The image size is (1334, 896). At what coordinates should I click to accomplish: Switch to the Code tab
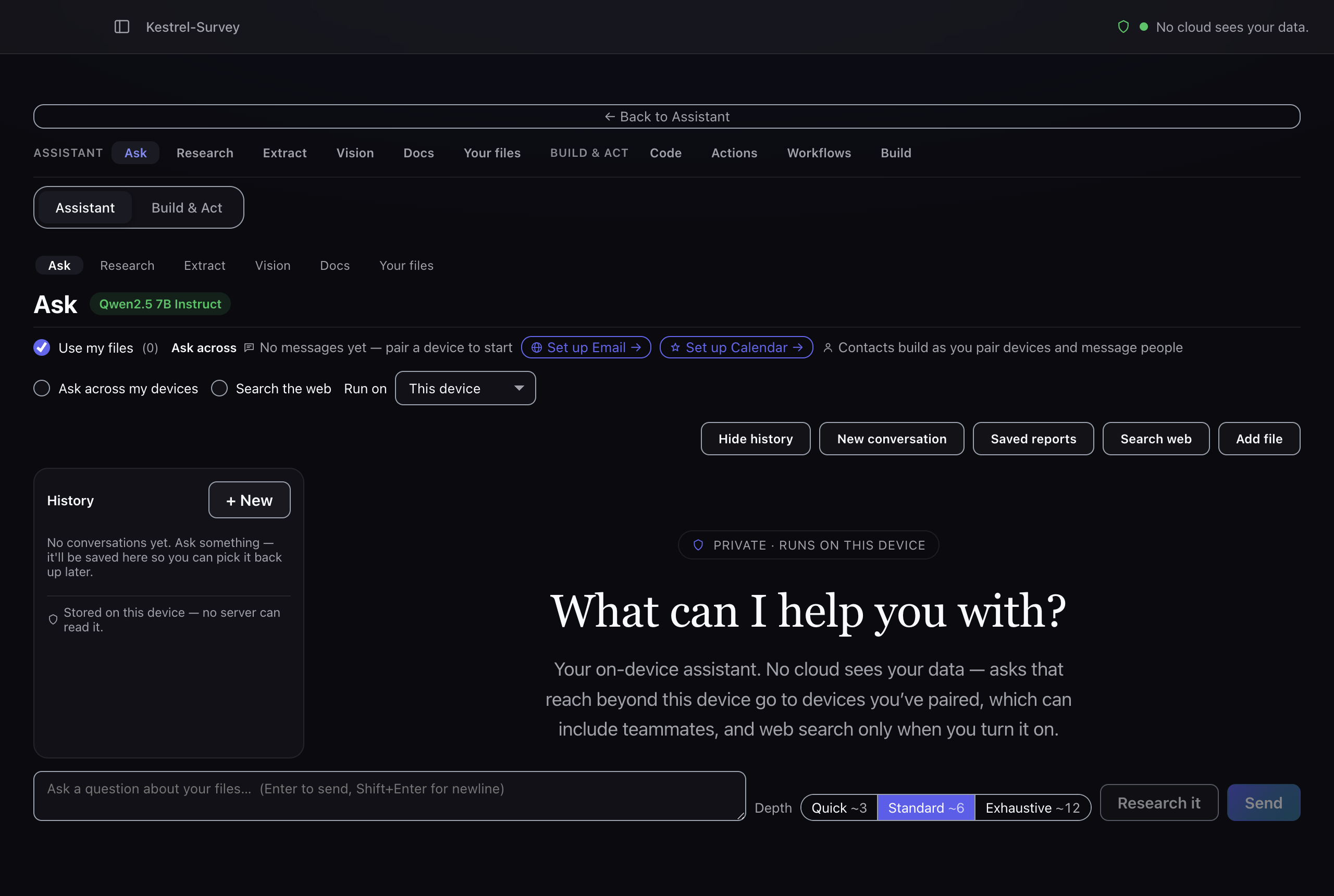(x=665, y=153)
